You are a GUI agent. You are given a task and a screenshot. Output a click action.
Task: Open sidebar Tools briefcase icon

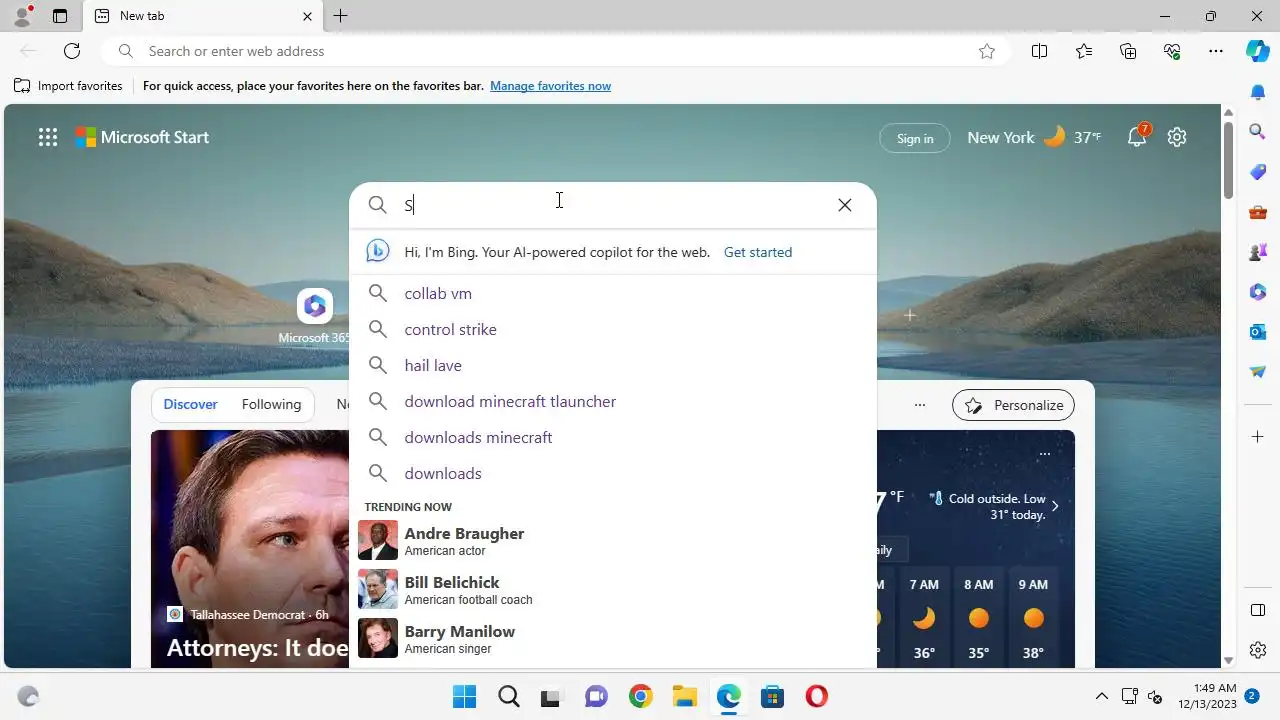point(1258,212)
